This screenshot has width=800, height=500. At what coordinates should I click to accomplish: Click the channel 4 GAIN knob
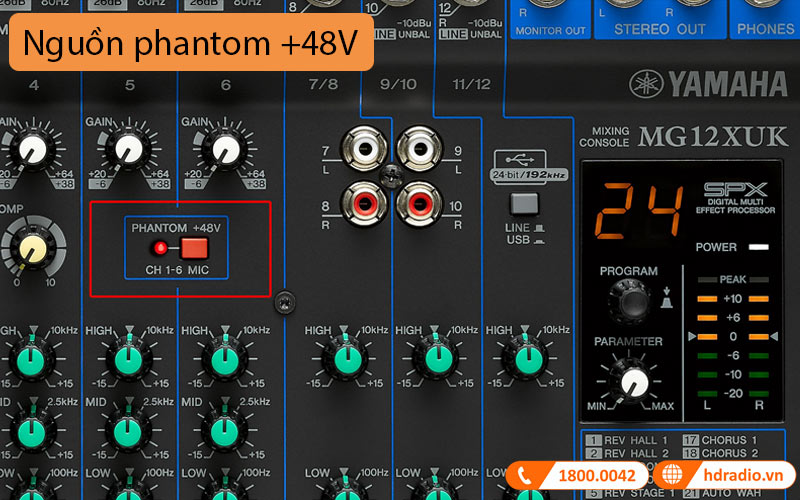33,150
